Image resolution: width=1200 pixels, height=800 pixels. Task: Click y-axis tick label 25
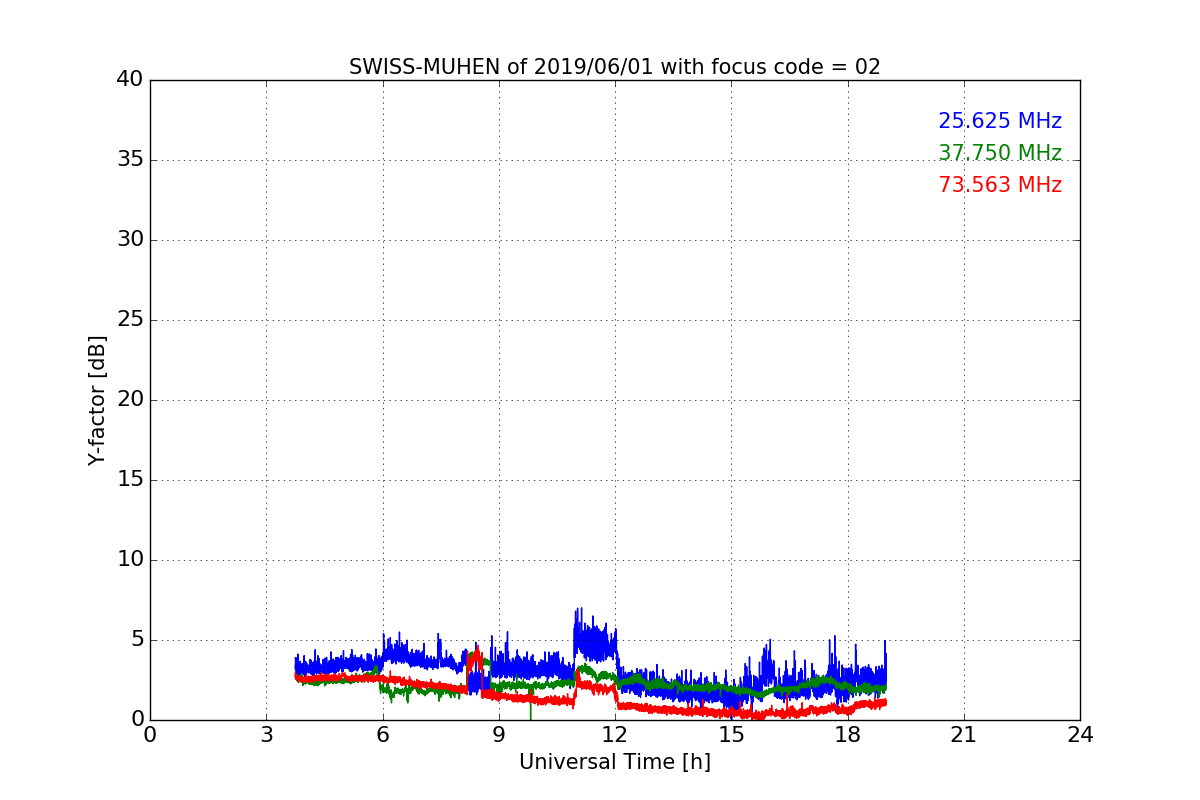[x=130, y=320]
